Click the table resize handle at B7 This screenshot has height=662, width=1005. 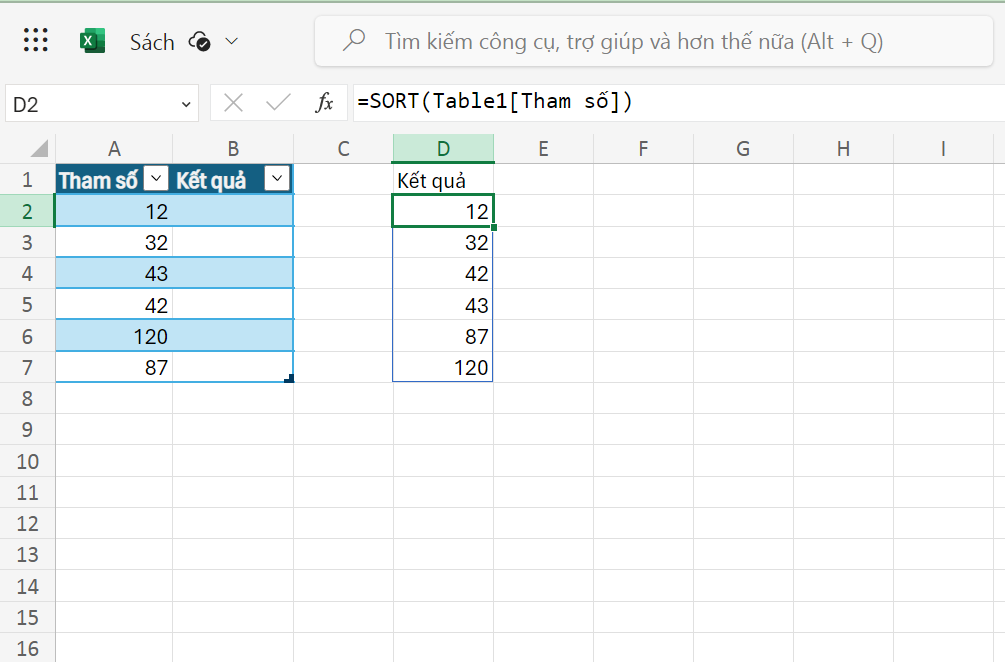290,379
